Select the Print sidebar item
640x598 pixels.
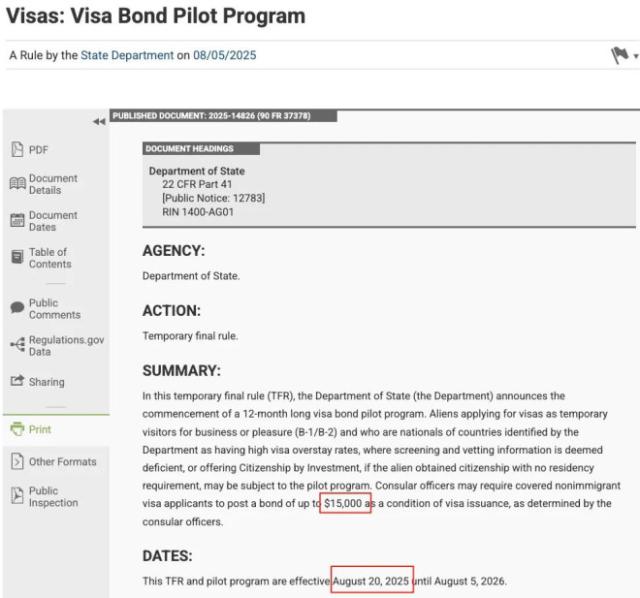coord(40,429)
